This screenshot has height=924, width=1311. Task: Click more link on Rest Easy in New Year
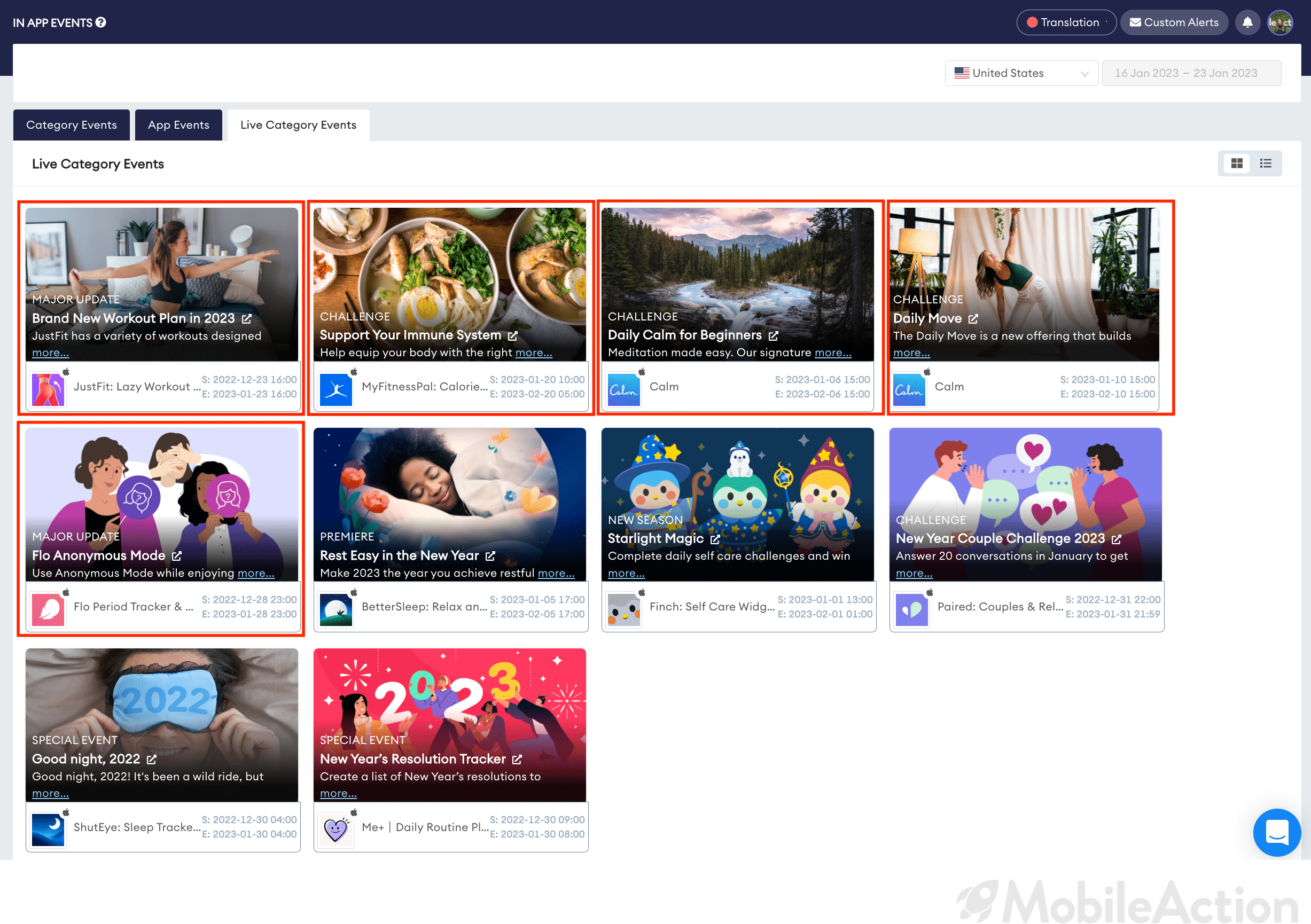(x=556, y=573)
